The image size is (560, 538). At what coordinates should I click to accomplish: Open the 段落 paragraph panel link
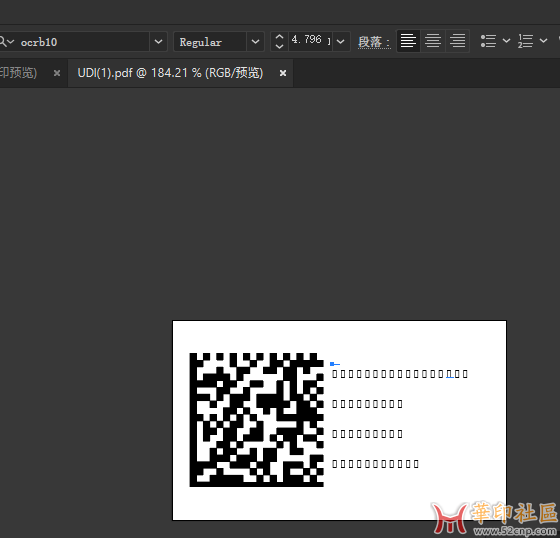click(374, 42)
